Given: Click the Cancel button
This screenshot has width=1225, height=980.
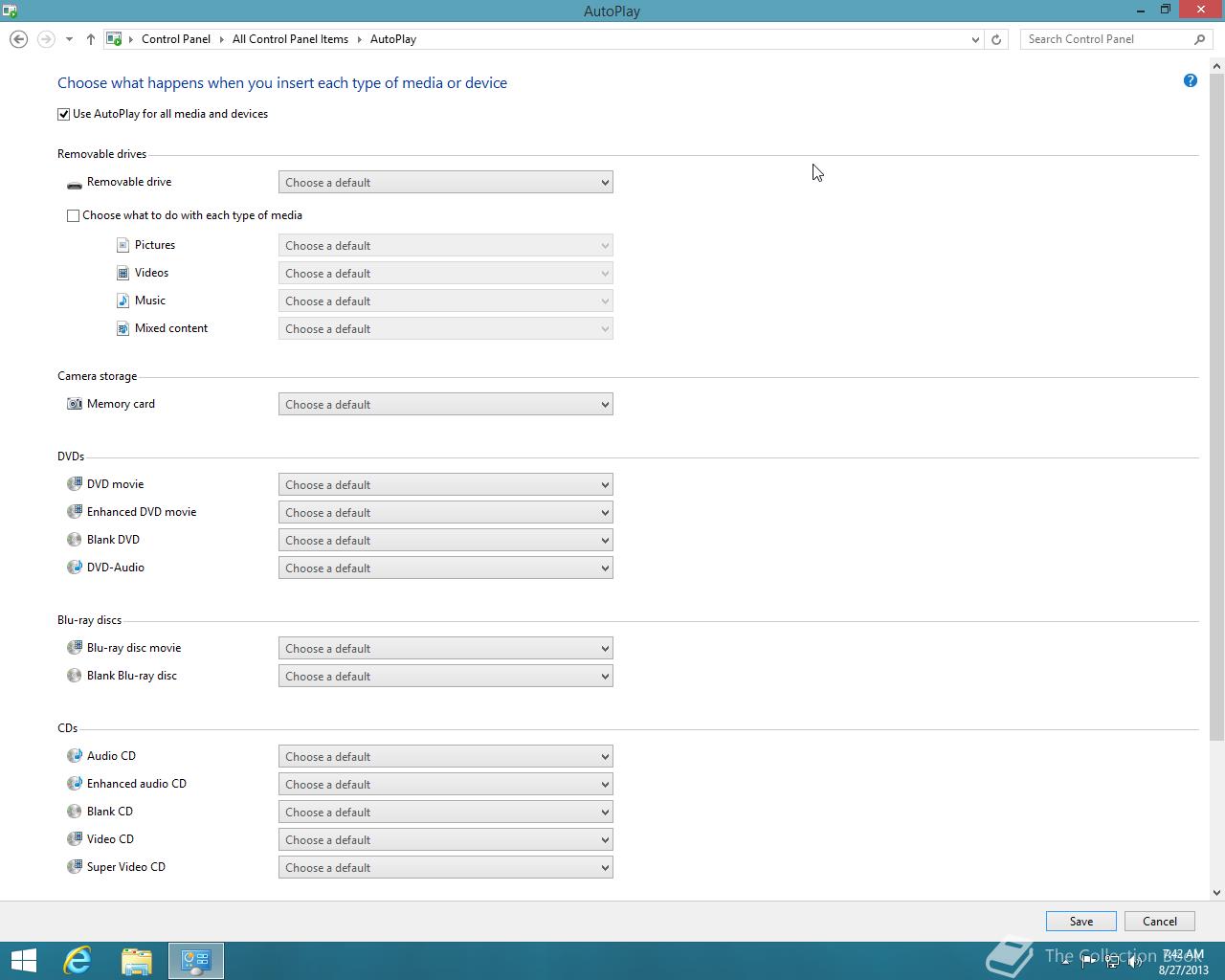Looking at the screenshot, I should coord(1160,921).
